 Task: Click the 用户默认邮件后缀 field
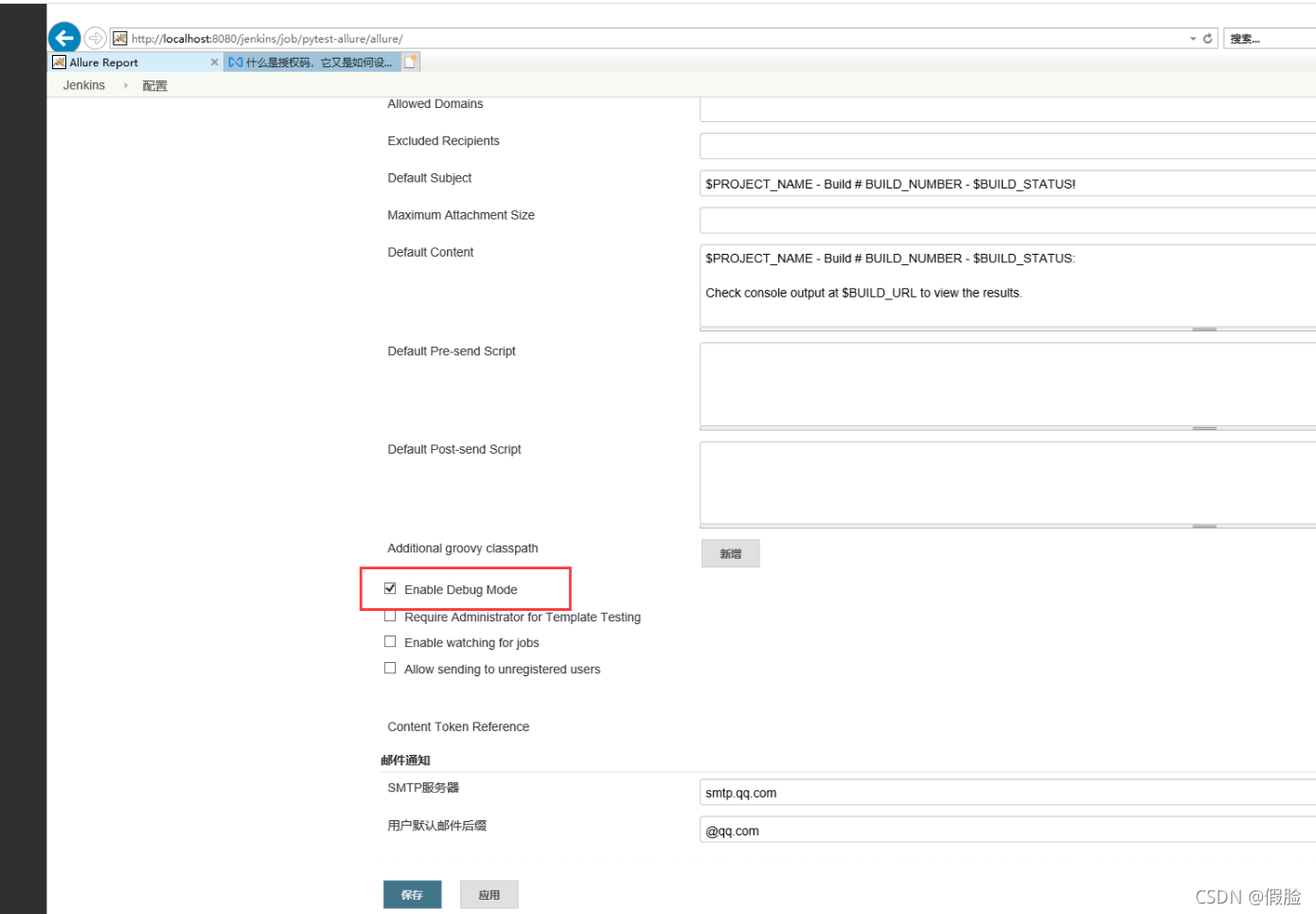pyautogui.click(x=1007, y=830)
